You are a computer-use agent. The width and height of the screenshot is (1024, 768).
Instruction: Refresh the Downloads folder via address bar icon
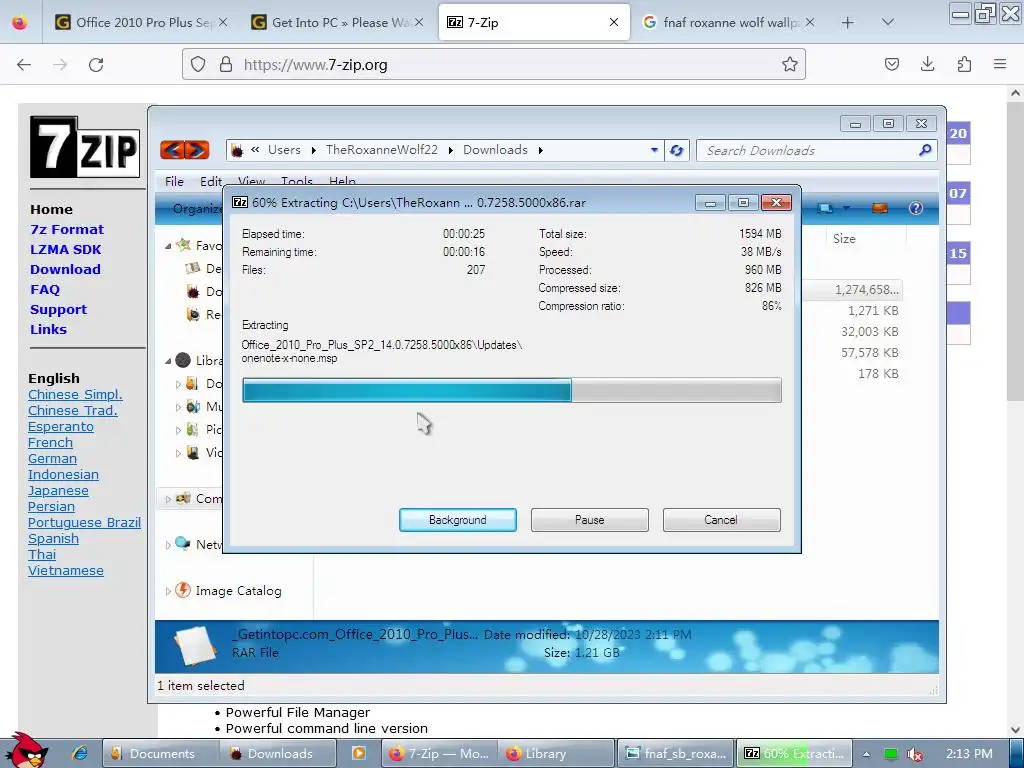[677, 150]
